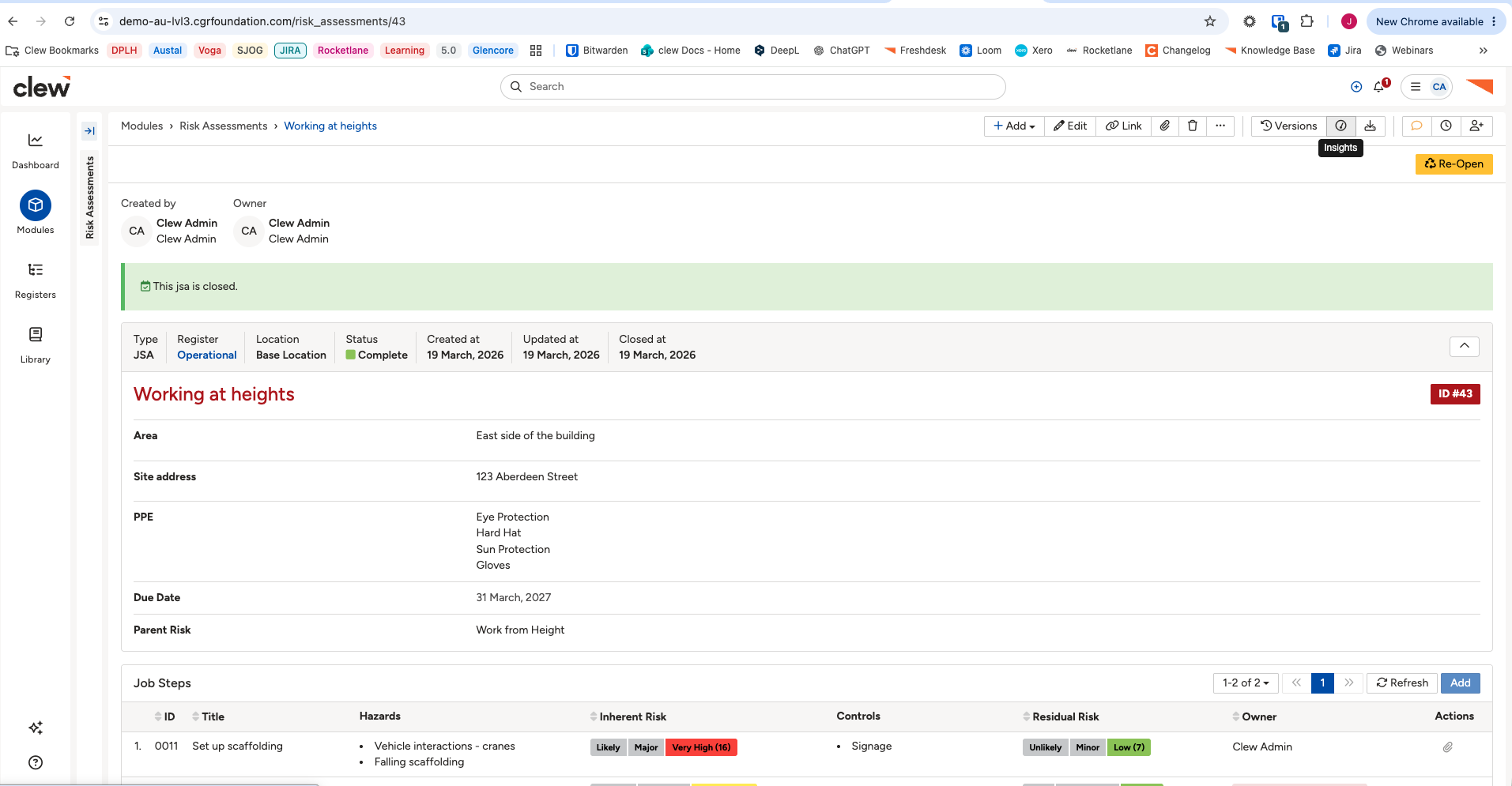Open Library in the sidebar
Screen dimensions: 1512x786
tap(36, 345)
